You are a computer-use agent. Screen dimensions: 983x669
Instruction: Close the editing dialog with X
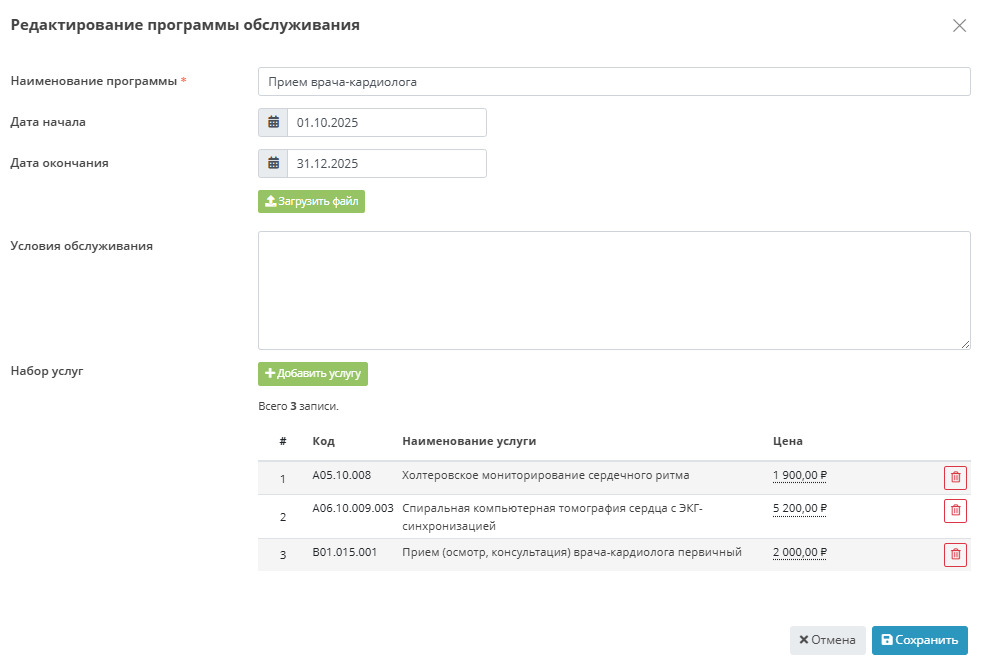pos(959,26)
